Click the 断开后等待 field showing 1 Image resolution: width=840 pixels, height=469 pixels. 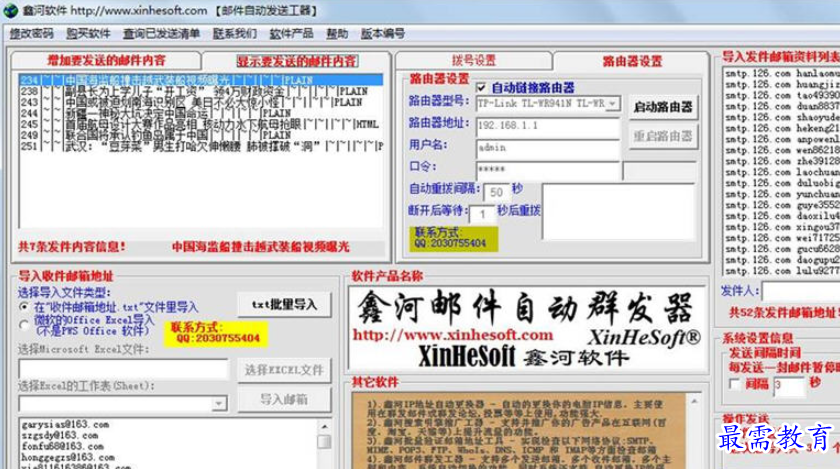[x=482, y=214]
